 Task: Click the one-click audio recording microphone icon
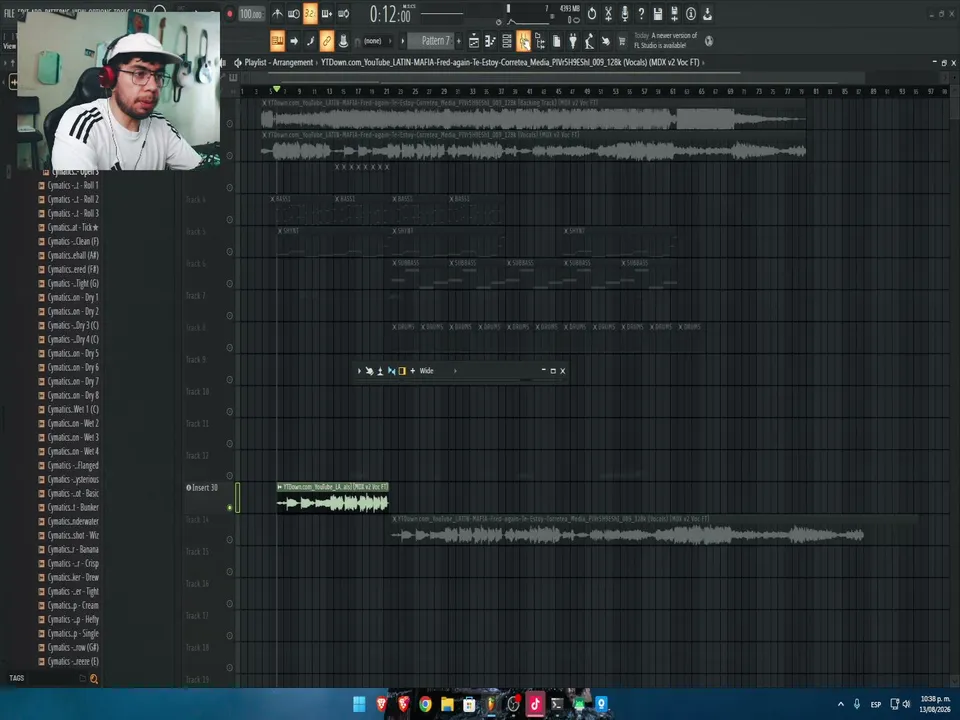coord(624,13)
